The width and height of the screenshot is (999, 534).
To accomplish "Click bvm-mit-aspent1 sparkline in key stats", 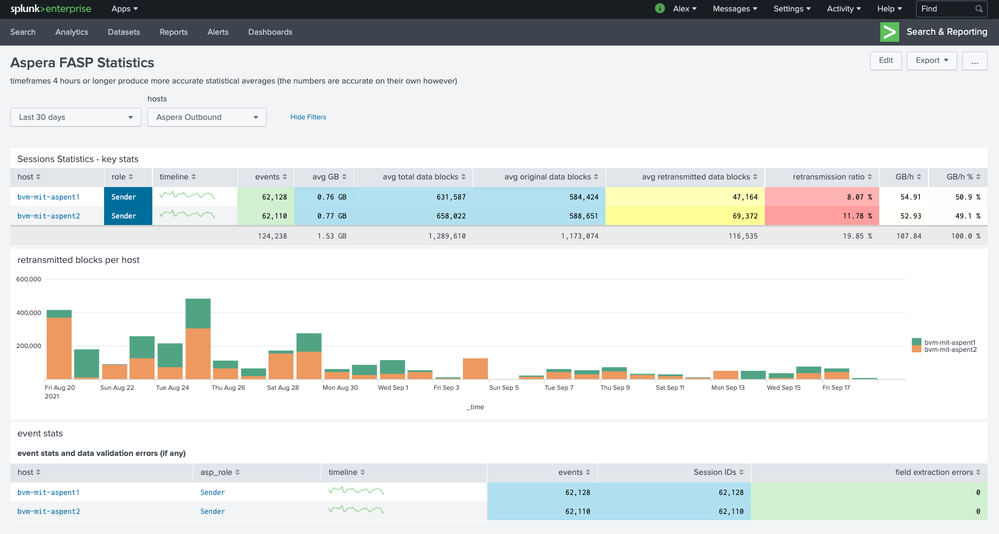I will [187, 196].
